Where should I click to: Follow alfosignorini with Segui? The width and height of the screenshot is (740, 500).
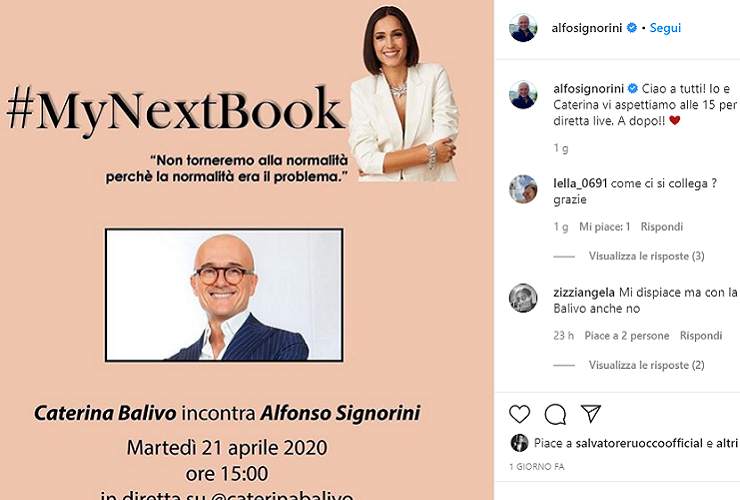click(665, 28)
